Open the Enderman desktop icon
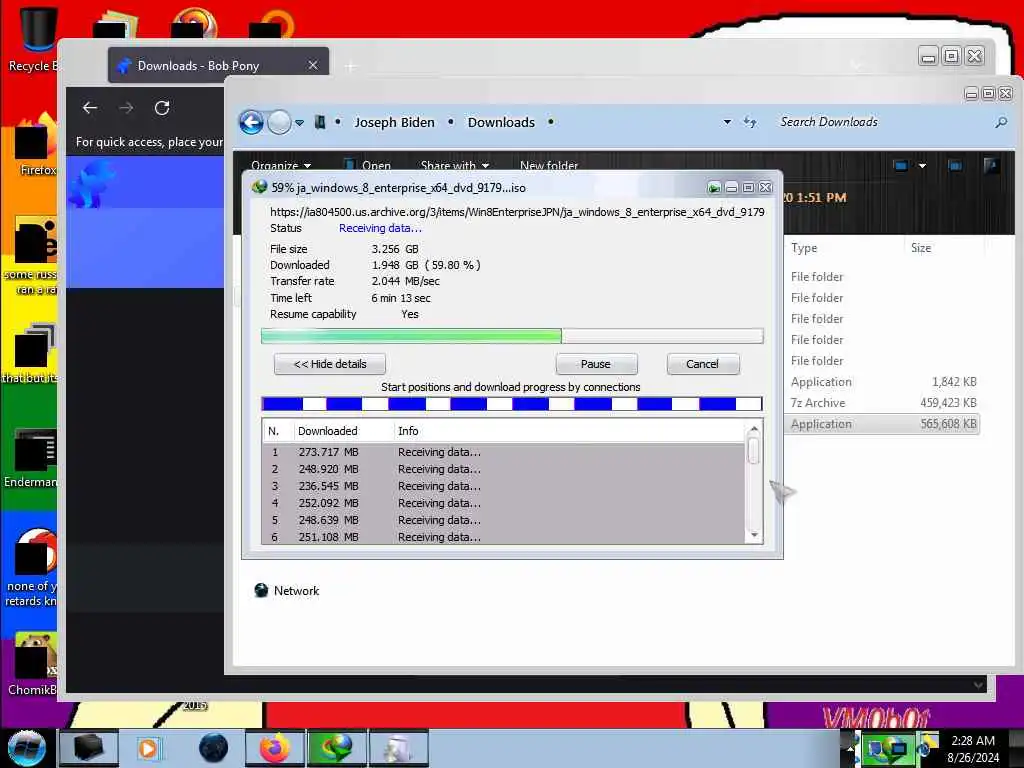 click(x=31, y=457)
